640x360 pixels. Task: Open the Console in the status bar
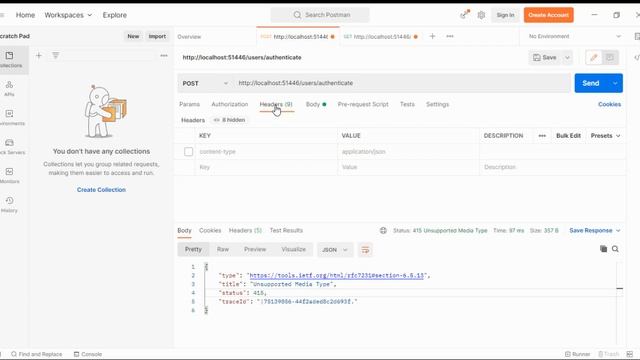88,354
